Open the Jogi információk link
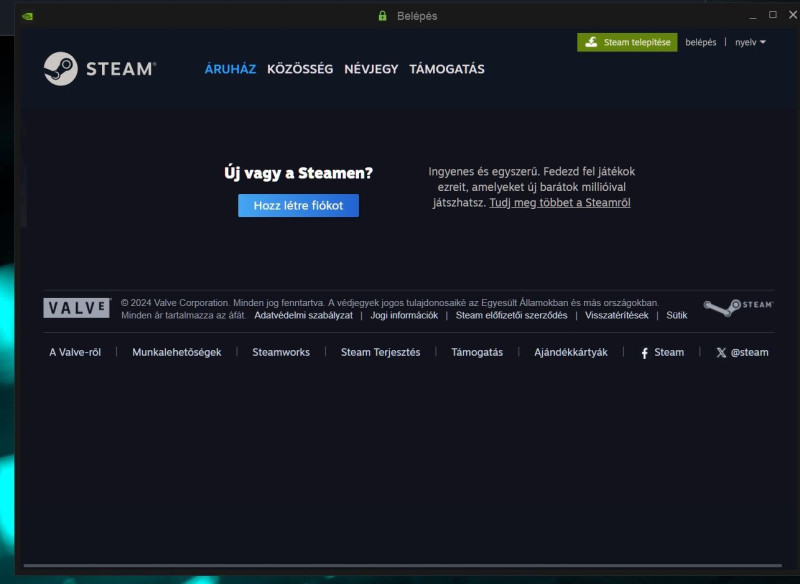The image size is (800, 584). tap(404, 315)
